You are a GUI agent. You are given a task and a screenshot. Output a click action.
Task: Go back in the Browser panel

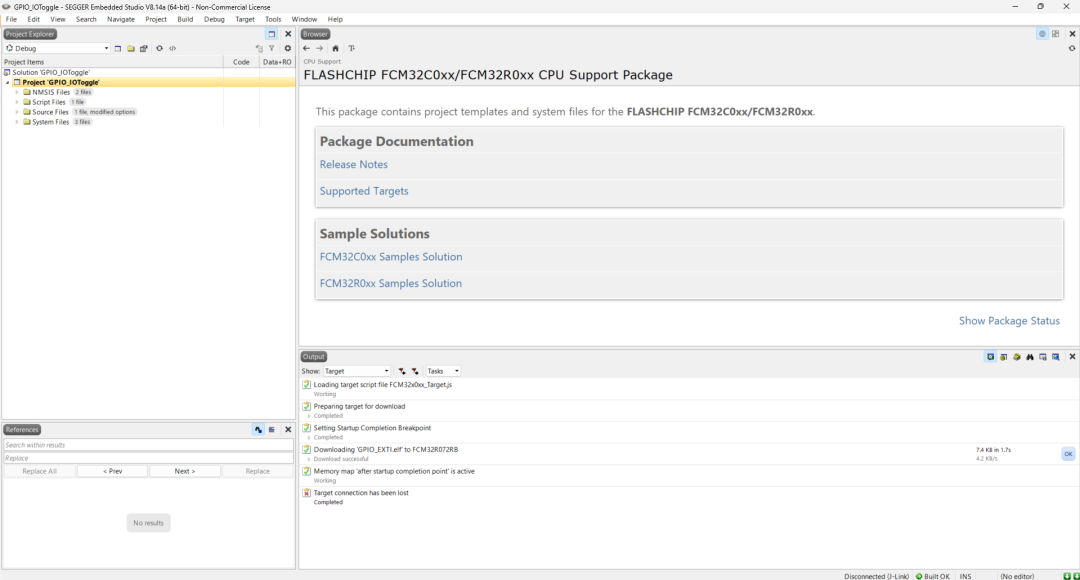point(307,48)
